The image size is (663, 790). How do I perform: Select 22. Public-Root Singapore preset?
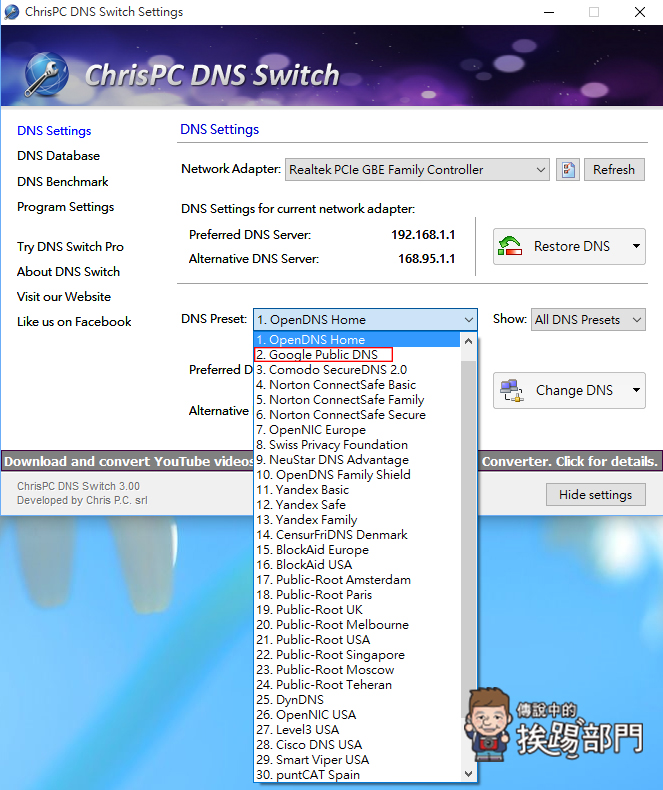357,655
